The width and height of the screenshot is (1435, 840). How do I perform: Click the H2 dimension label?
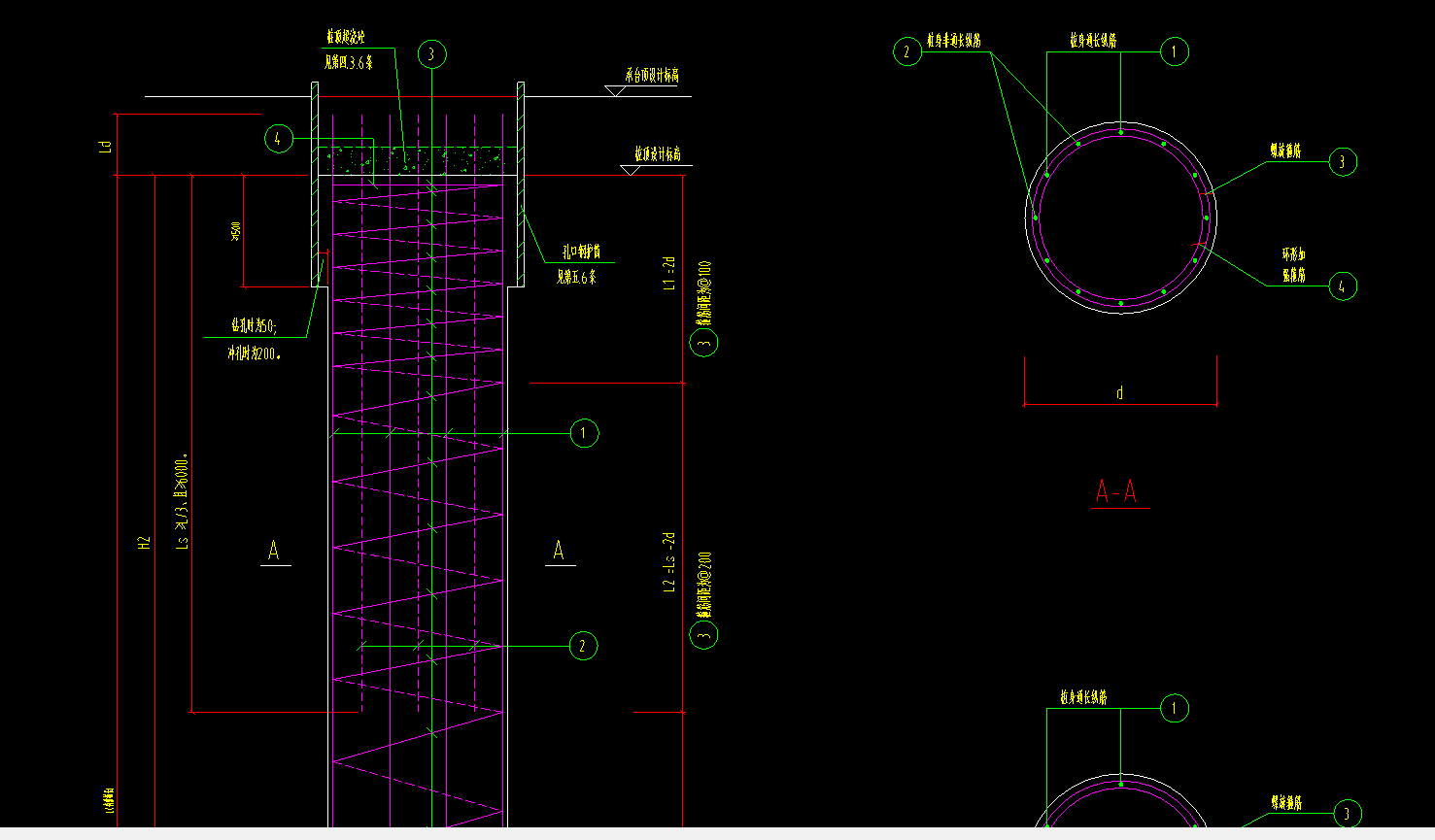pos(145,544)
